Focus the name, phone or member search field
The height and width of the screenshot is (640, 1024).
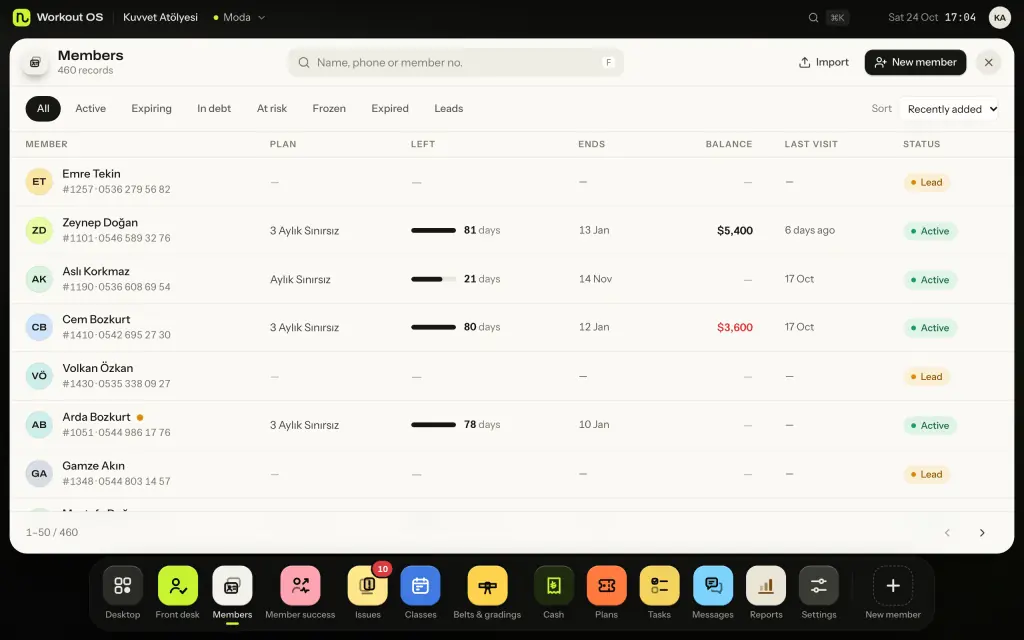coord(456,62)
